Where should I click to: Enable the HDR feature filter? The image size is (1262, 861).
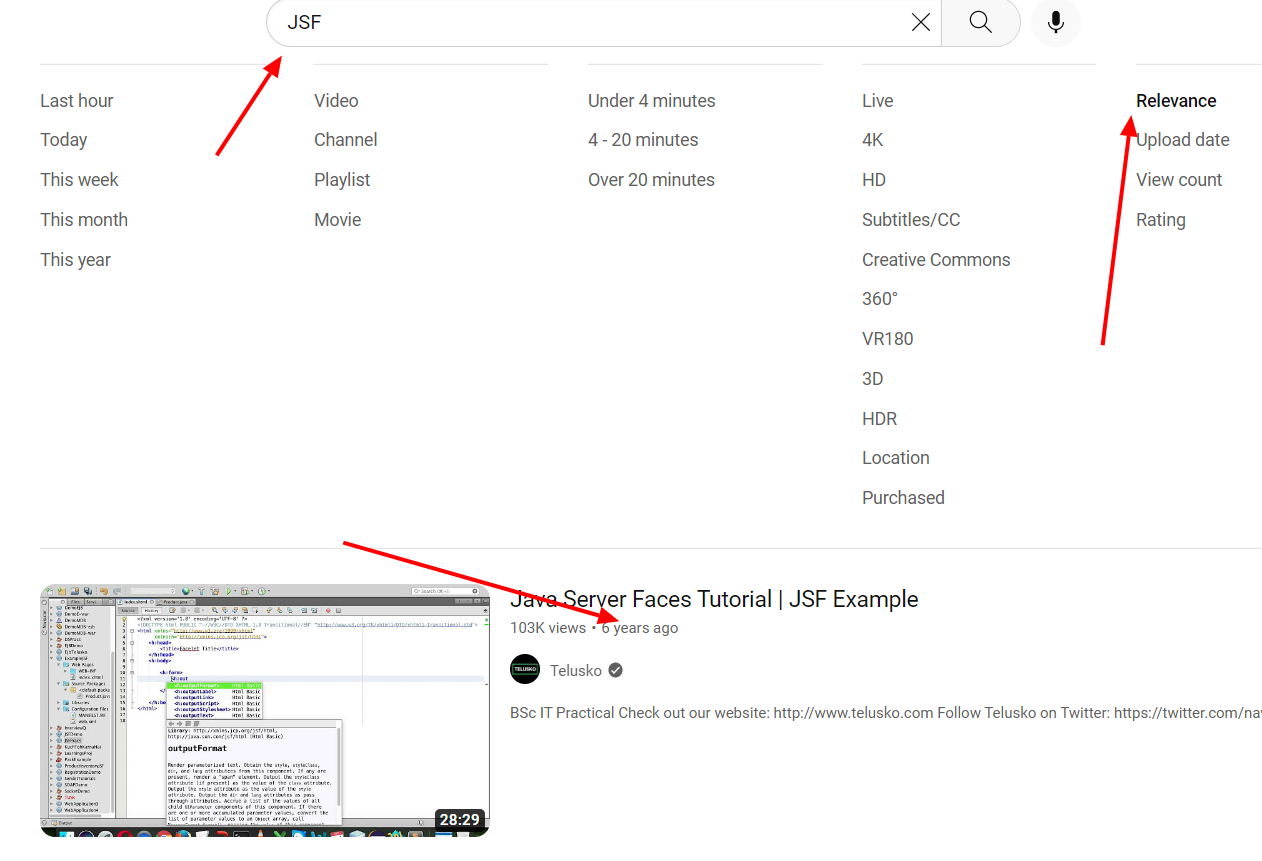[880, 419]
